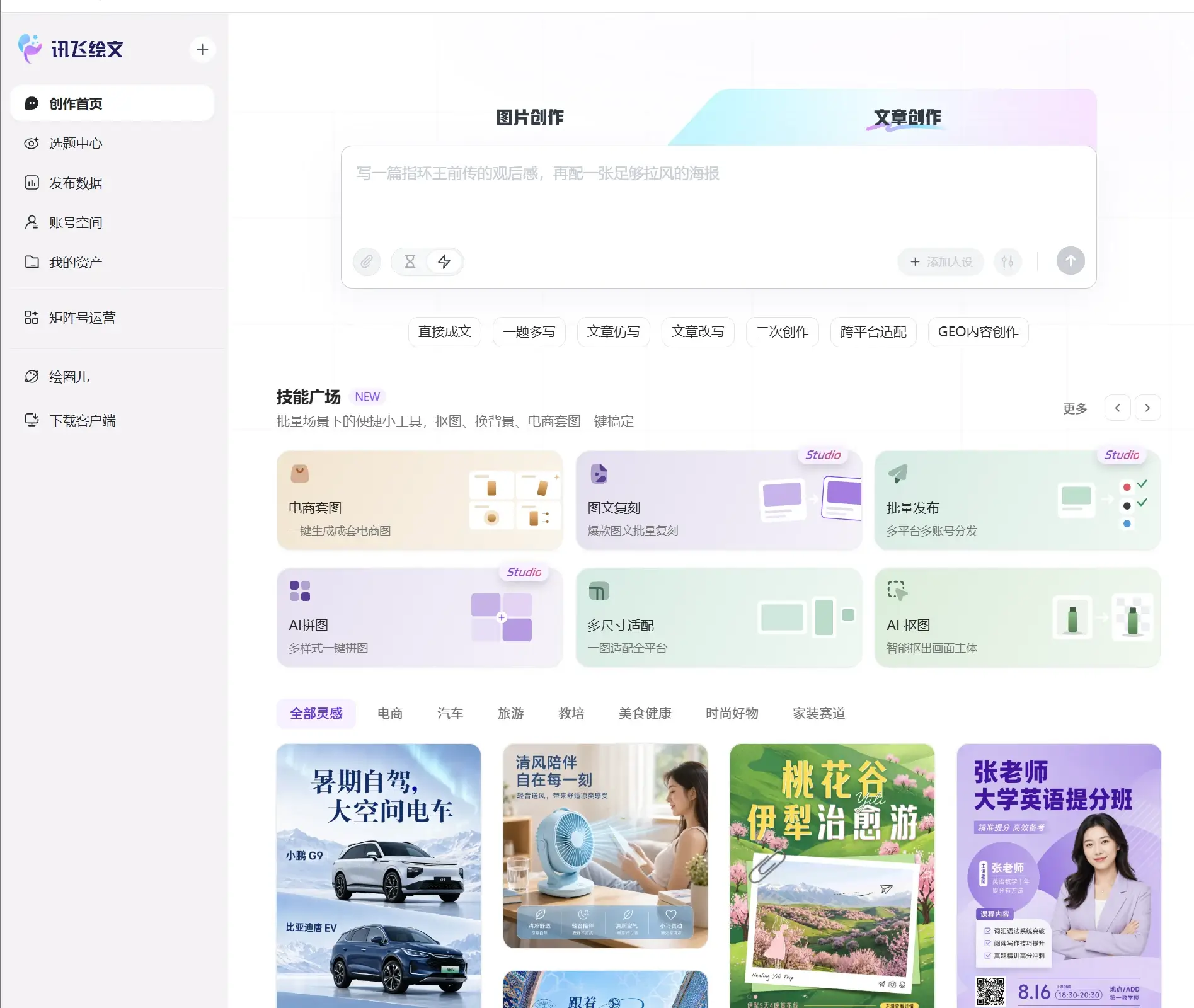This screenshot has width=1194, height=1008.
Task: Open 选题中心 in the sidebar
Action: (x=112, y=143)
